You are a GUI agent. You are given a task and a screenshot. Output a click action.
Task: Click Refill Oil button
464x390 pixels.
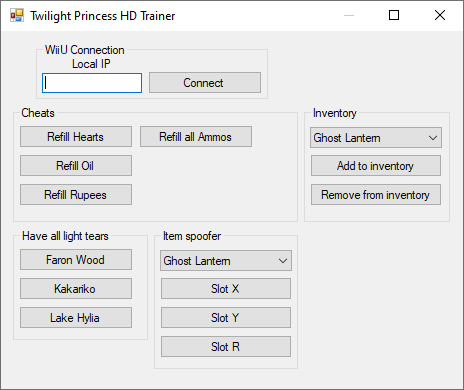(x=76, y=166)
